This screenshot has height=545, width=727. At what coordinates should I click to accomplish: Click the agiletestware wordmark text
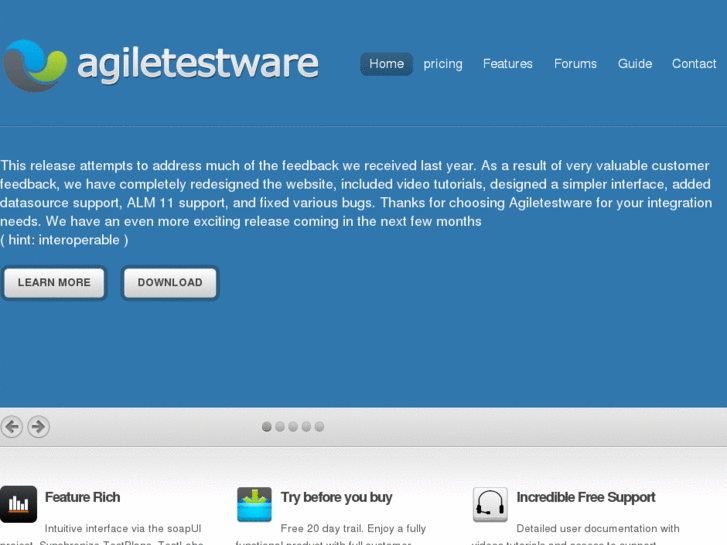(x=198, y=66)
